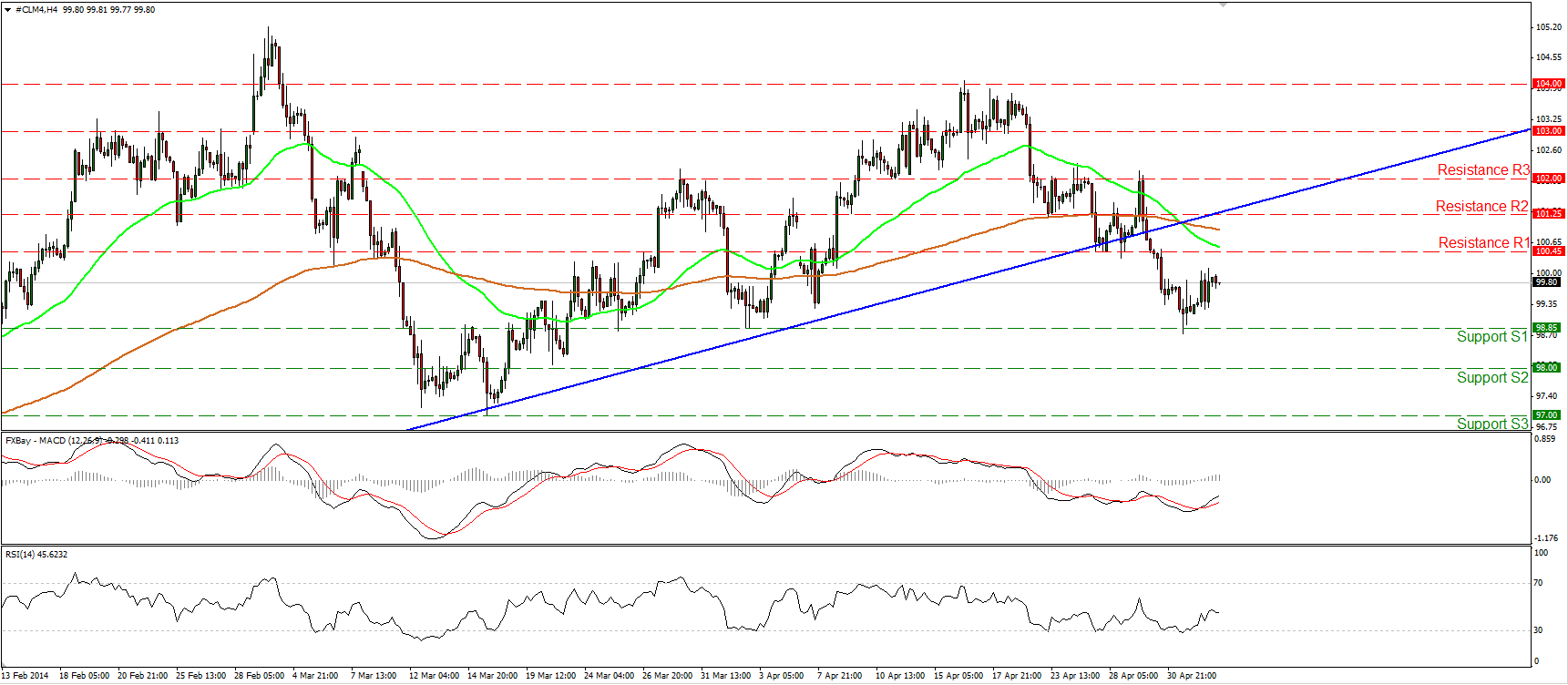Screen dimensions: 1568x685
Task: Click 0.859 on the MACD scale
Action: click(1544, 439)
